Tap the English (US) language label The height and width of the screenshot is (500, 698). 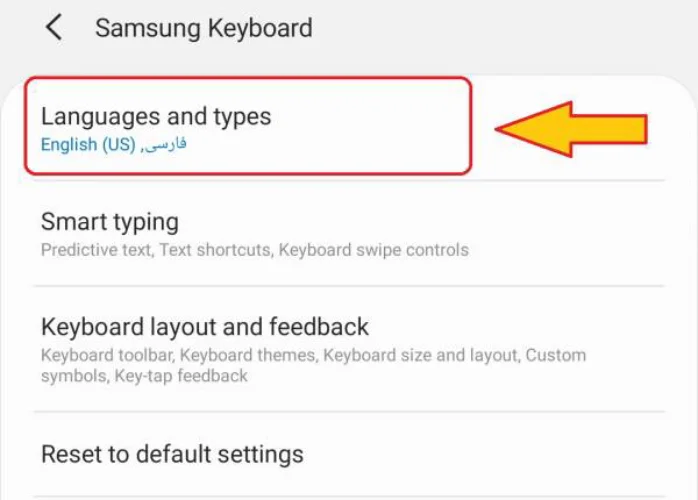pos(87,144)
